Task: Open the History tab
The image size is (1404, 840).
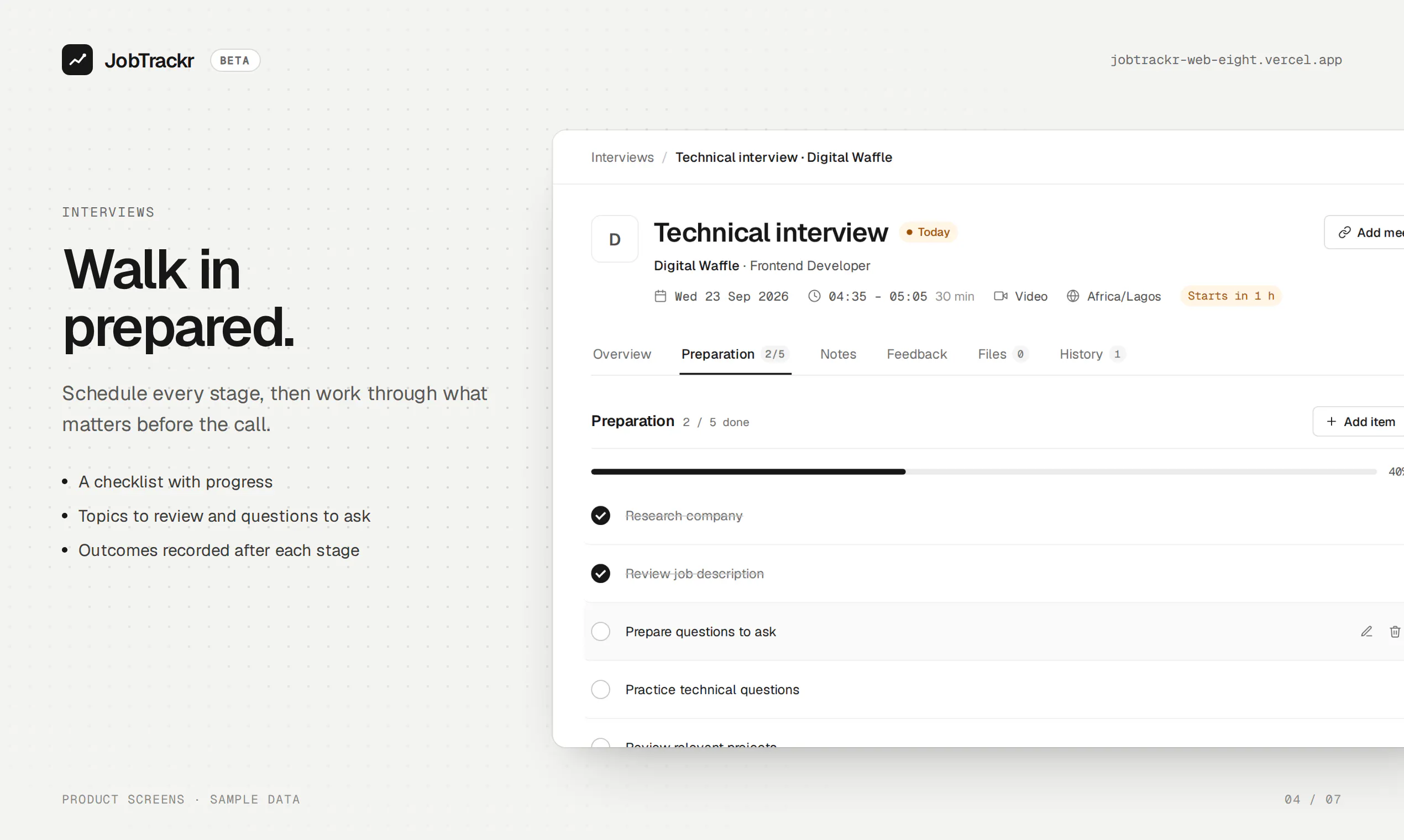Action: coord(1092,354)
